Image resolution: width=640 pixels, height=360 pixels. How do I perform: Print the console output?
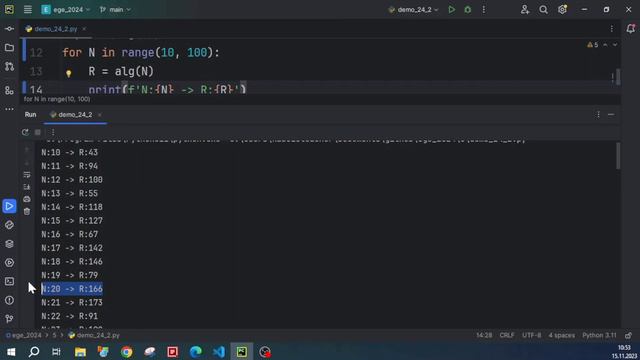pos(27,199)
